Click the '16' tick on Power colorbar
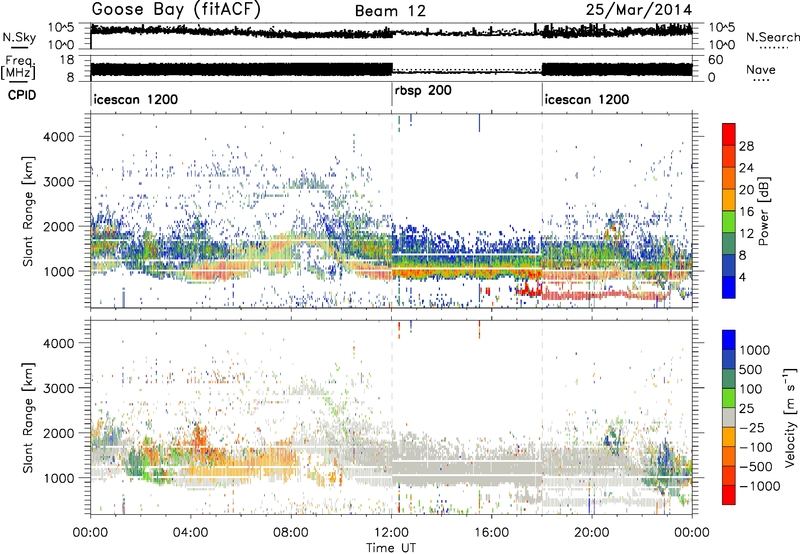Viewport: 800px width, 554px height. (746, 212)
